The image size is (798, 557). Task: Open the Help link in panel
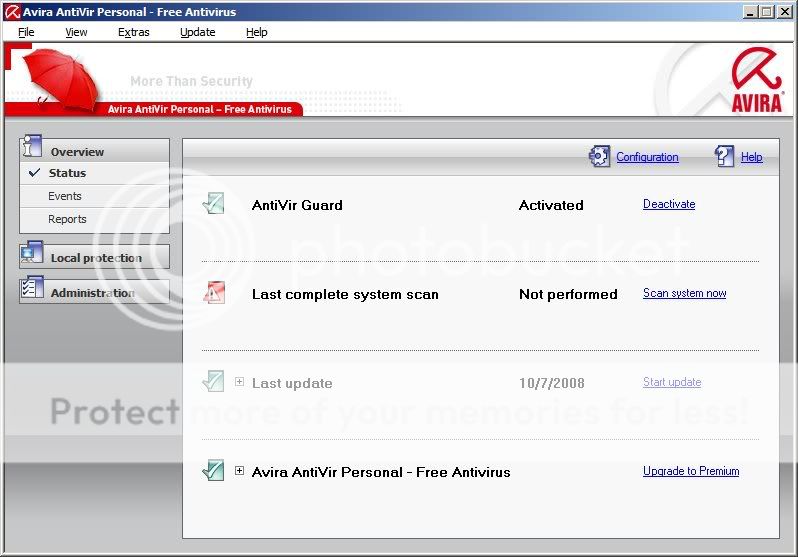(752, 157)
